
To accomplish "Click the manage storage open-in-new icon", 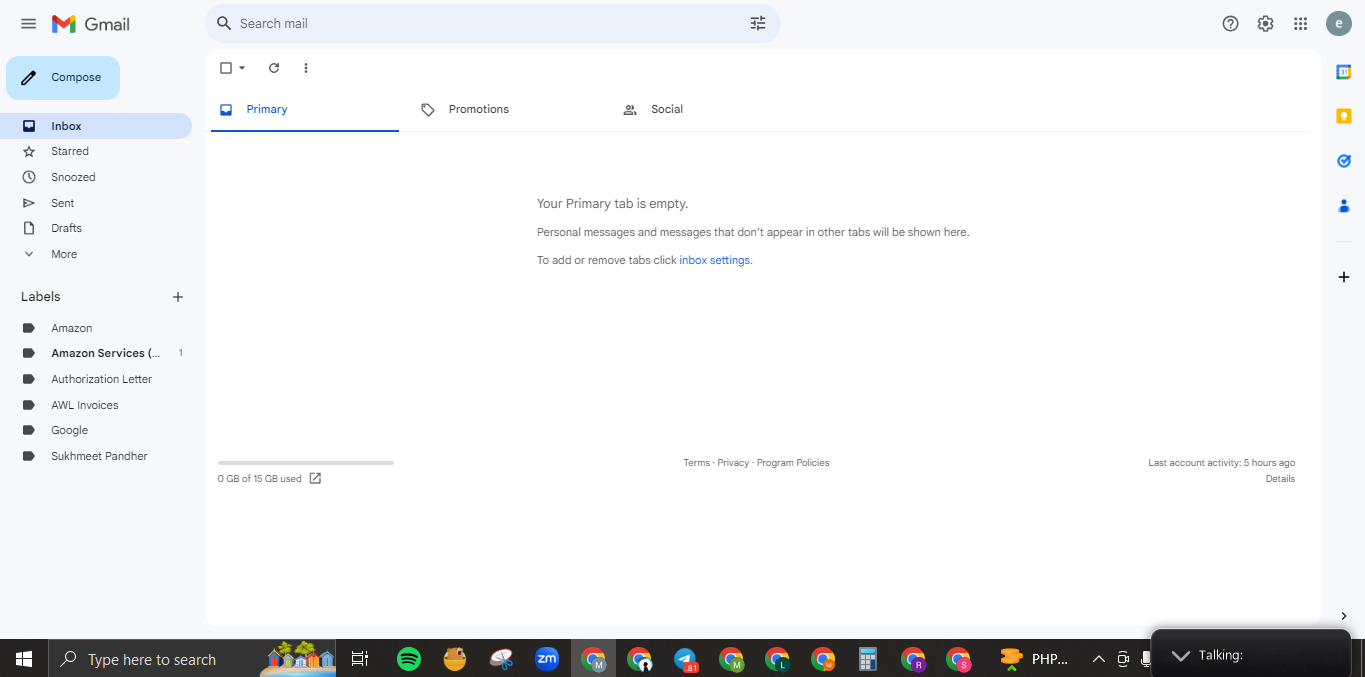I will 315,478.
